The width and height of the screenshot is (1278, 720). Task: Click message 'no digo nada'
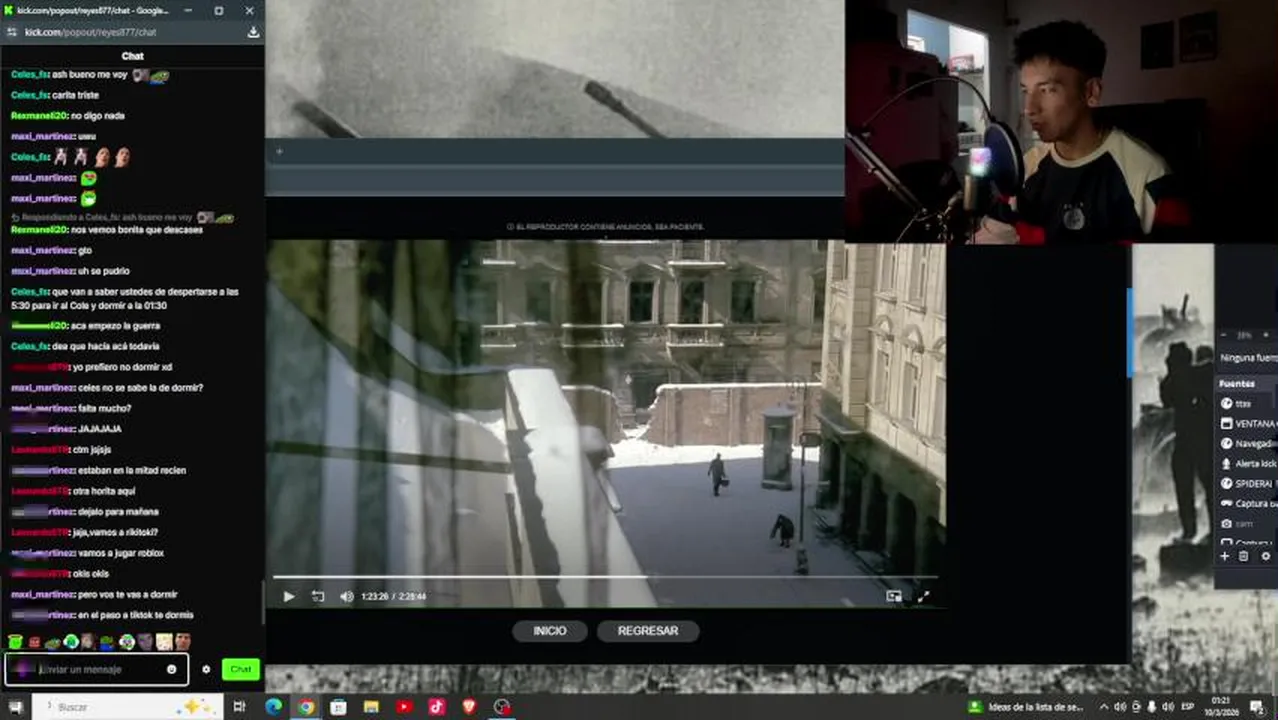pos(98,116)
